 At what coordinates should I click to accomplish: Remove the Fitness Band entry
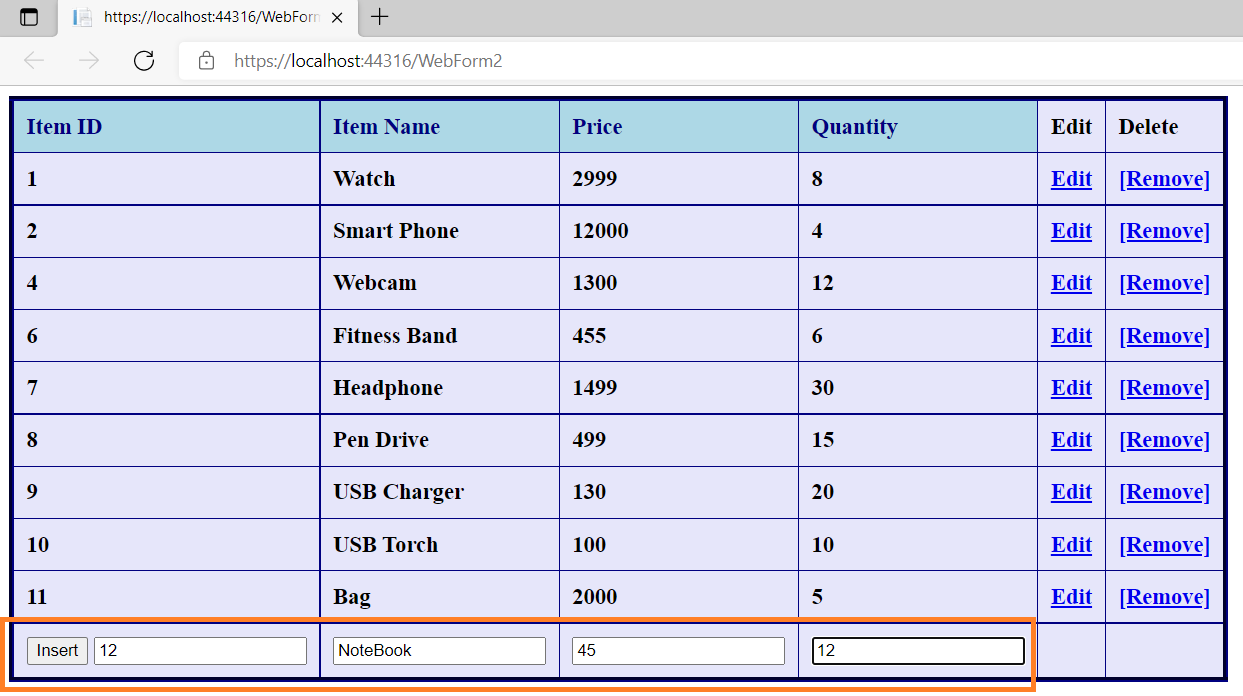[x=1164, y=336]
